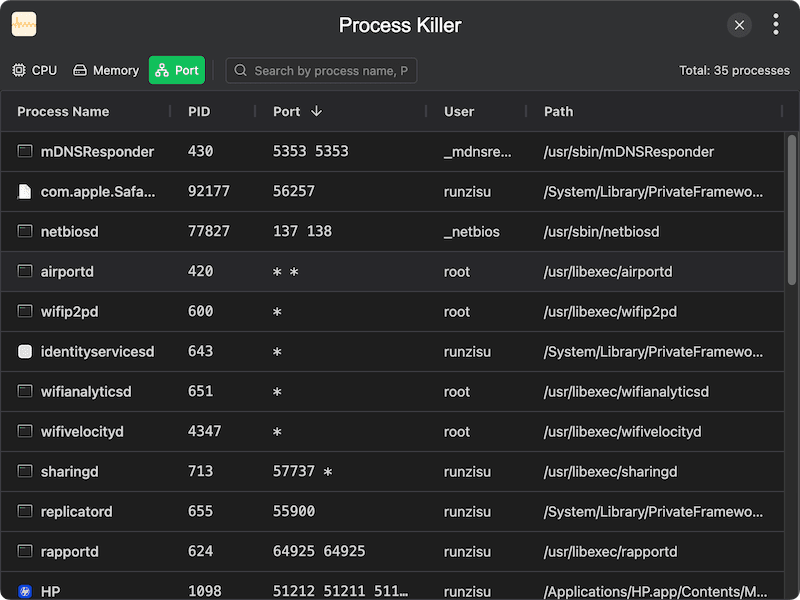The image size is (800, 600).
Task: Click the magnifier icon in search box
Action: (241, 71)
